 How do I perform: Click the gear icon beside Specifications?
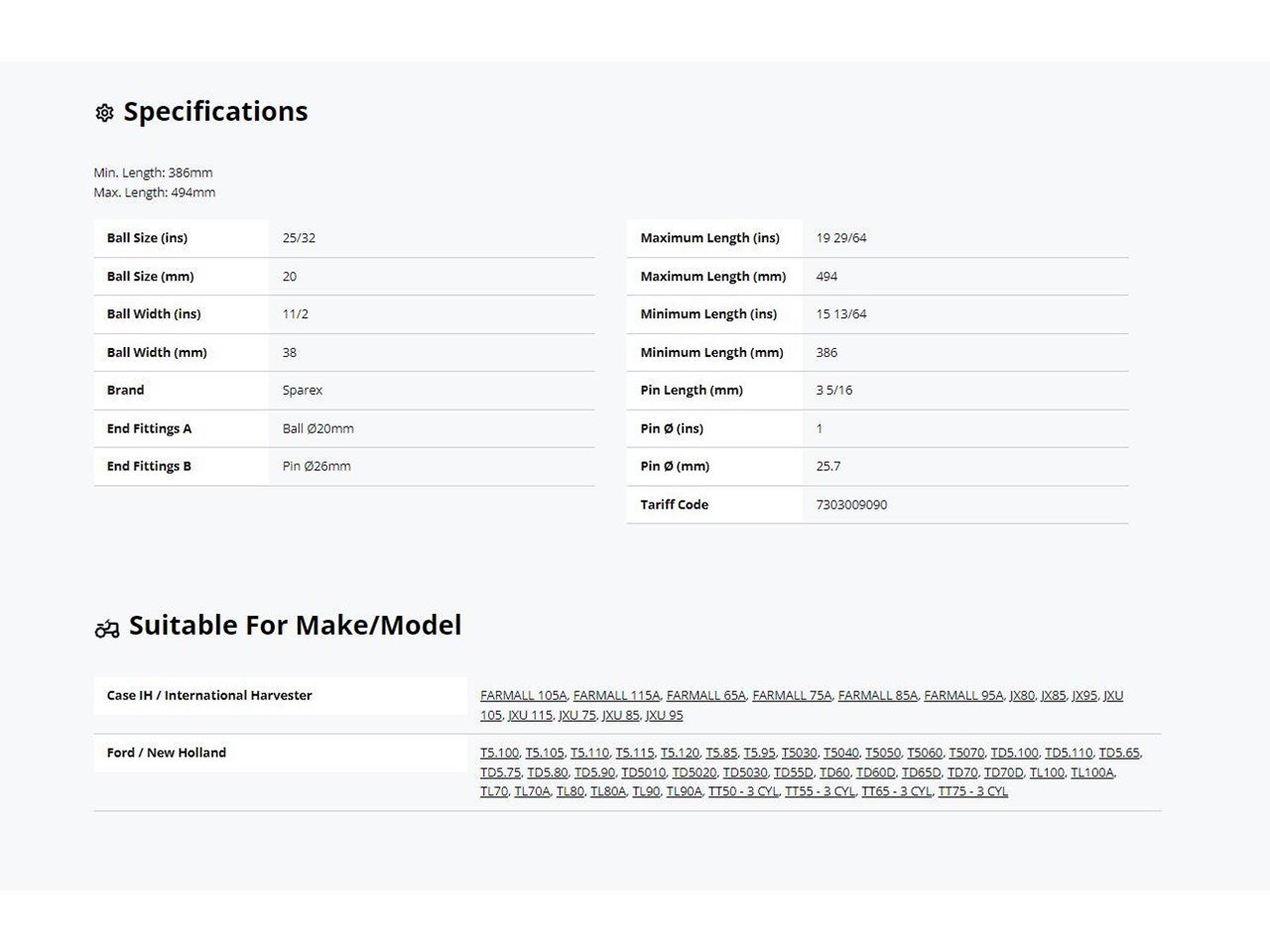(x=104, y=113)
